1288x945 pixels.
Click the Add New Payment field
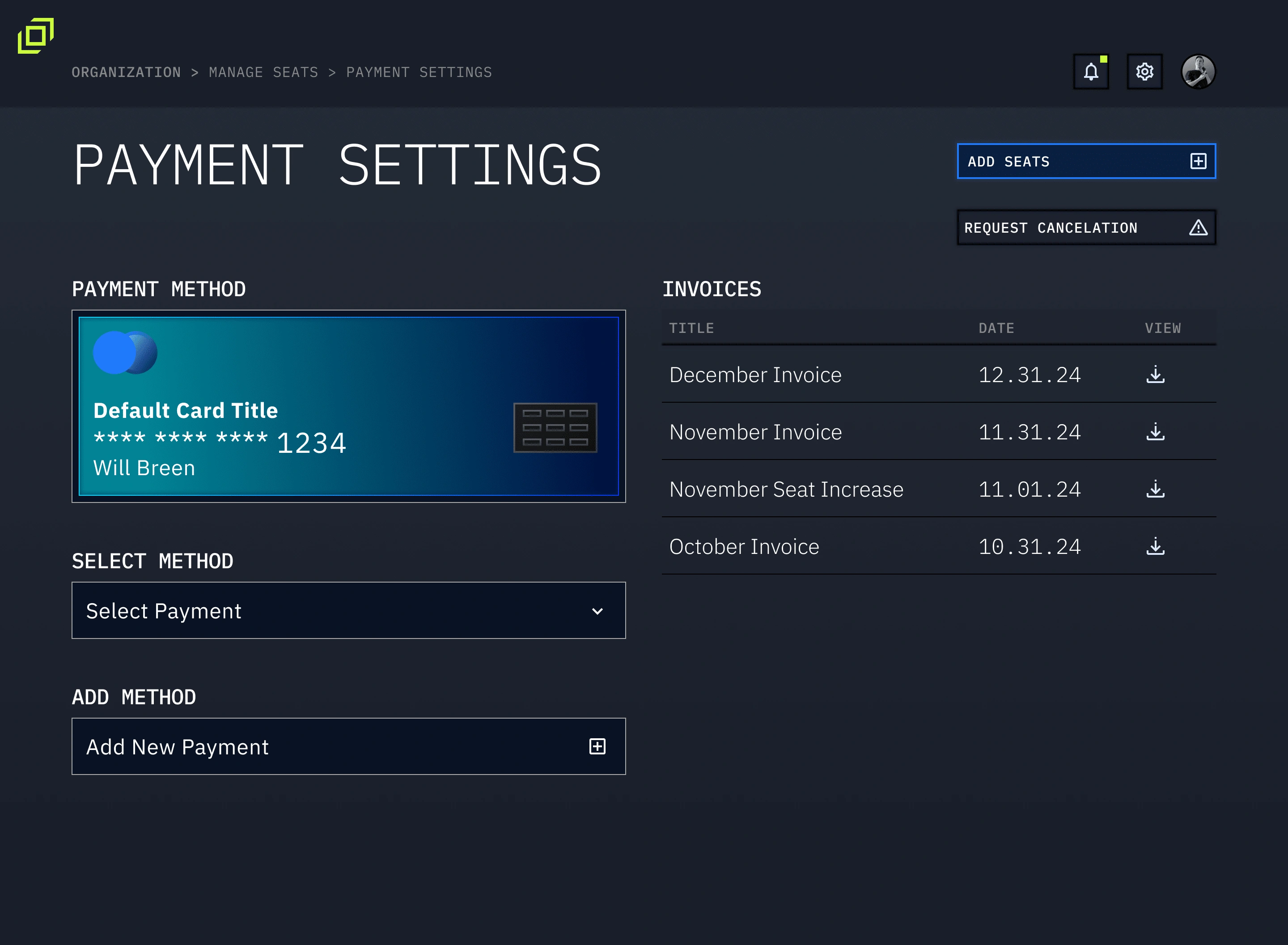(347, 746)
